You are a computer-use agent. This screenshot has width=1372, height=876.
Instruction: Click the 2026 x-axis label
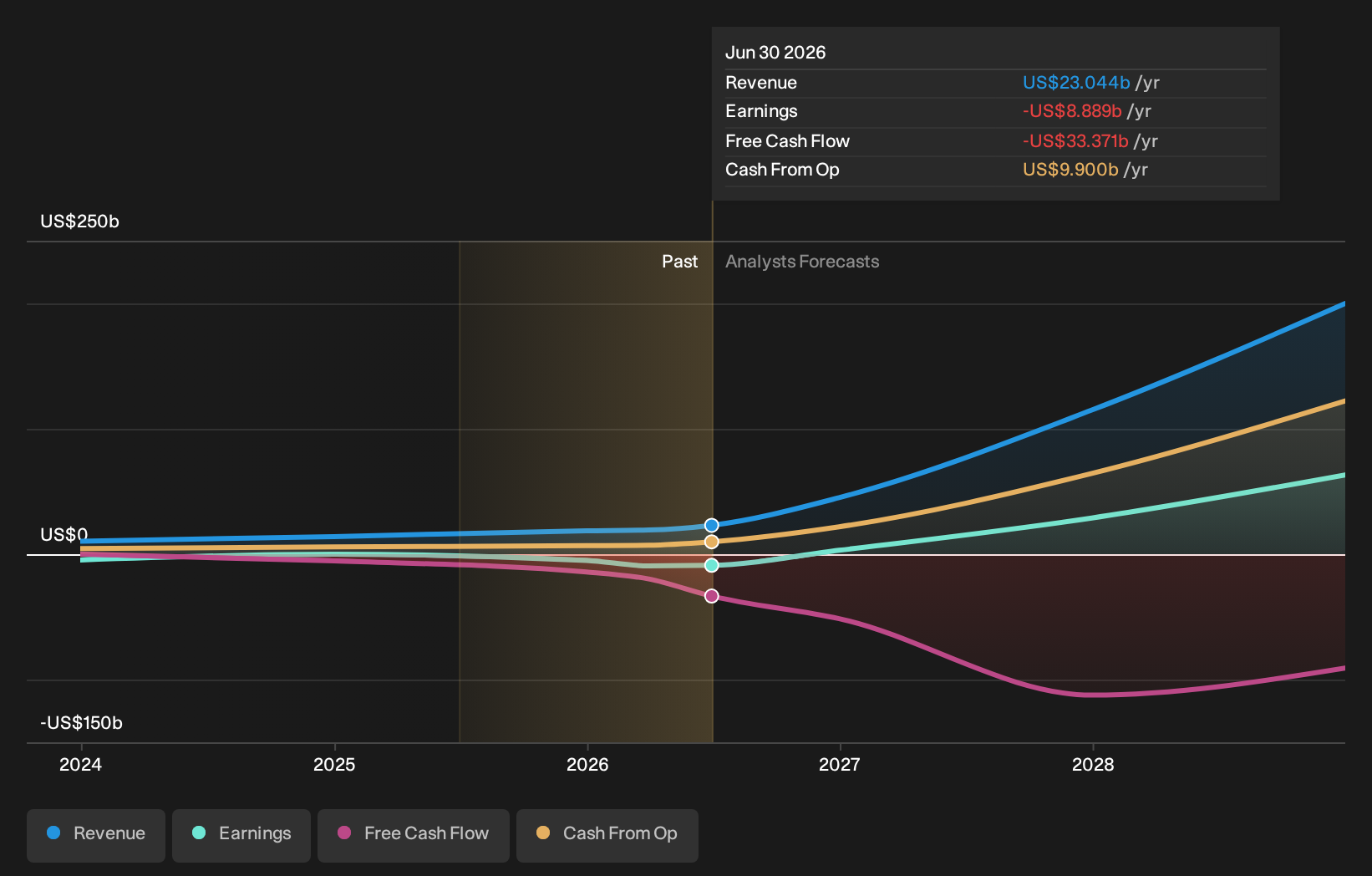point(587,764)
